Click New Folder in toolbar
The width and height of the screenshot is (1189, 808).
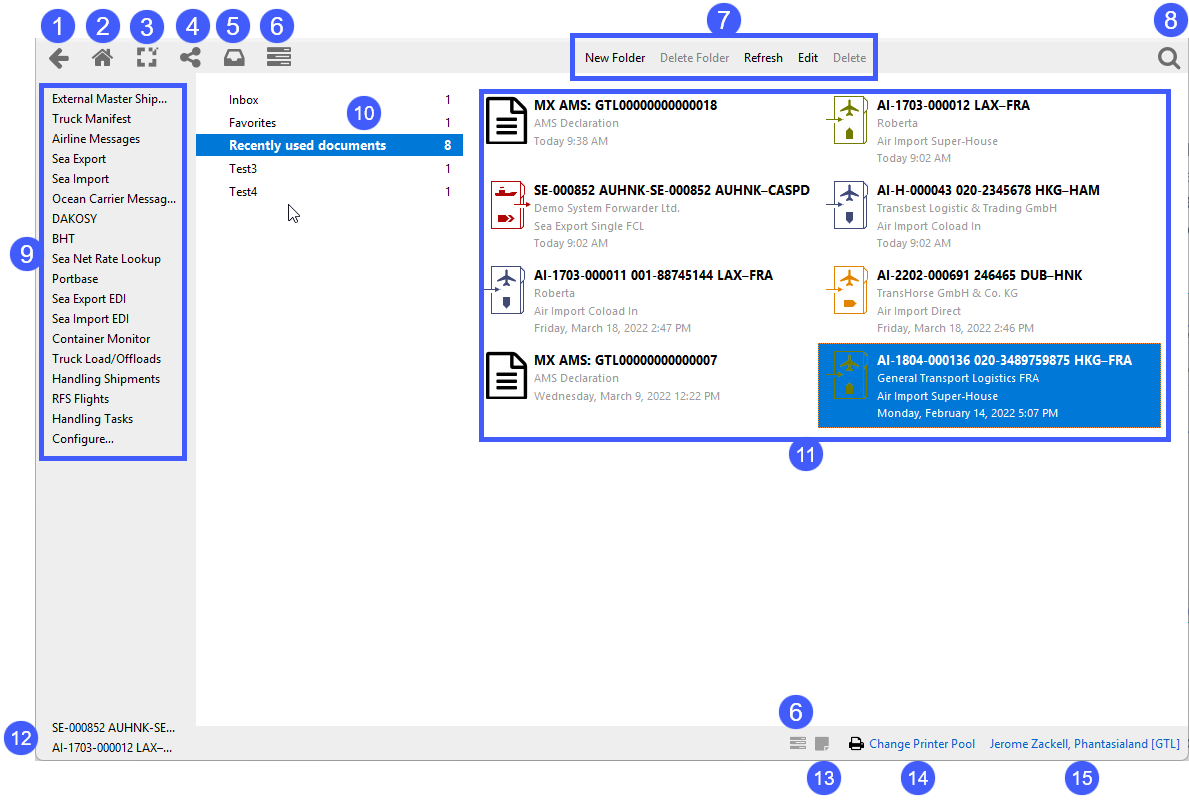[x=615, y=58]
